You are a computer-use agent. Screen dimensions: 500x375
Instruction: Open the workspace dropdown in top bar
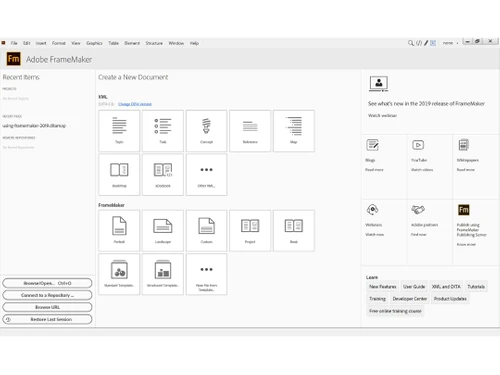click(451, 43)
